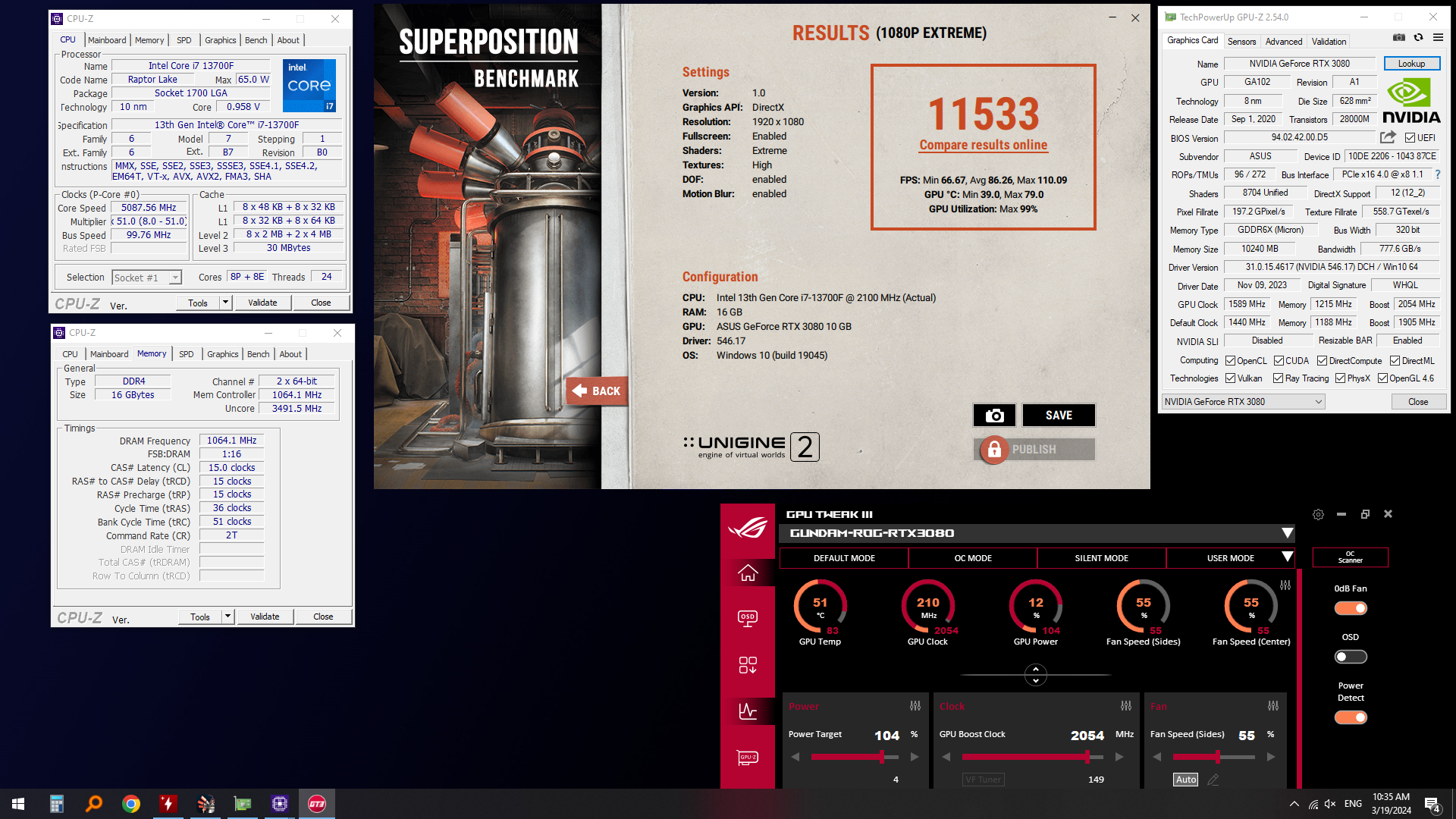Screen dimensions: 1456x819
Task: Click GPU-Z screenshot camera icon
Action: pyautogui.click(x=1399, y=37)
